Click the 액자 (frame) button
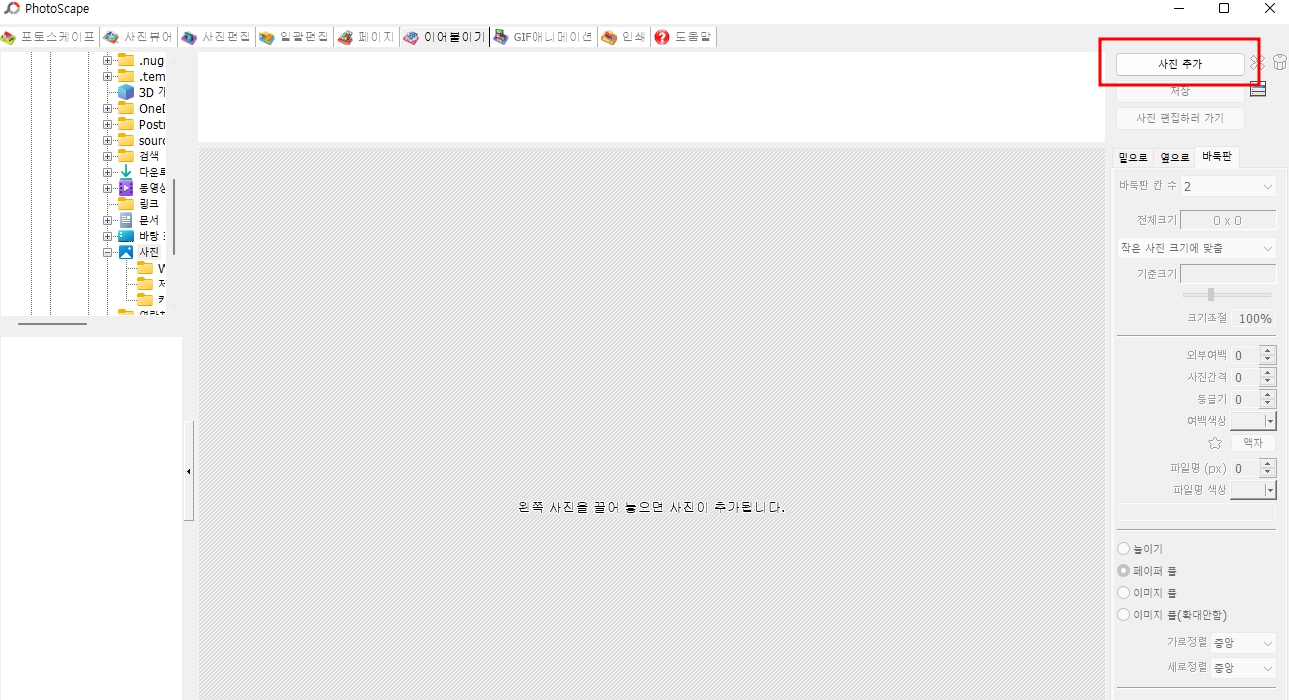This screenshot has height=700, width=1289. [1253, 442]
